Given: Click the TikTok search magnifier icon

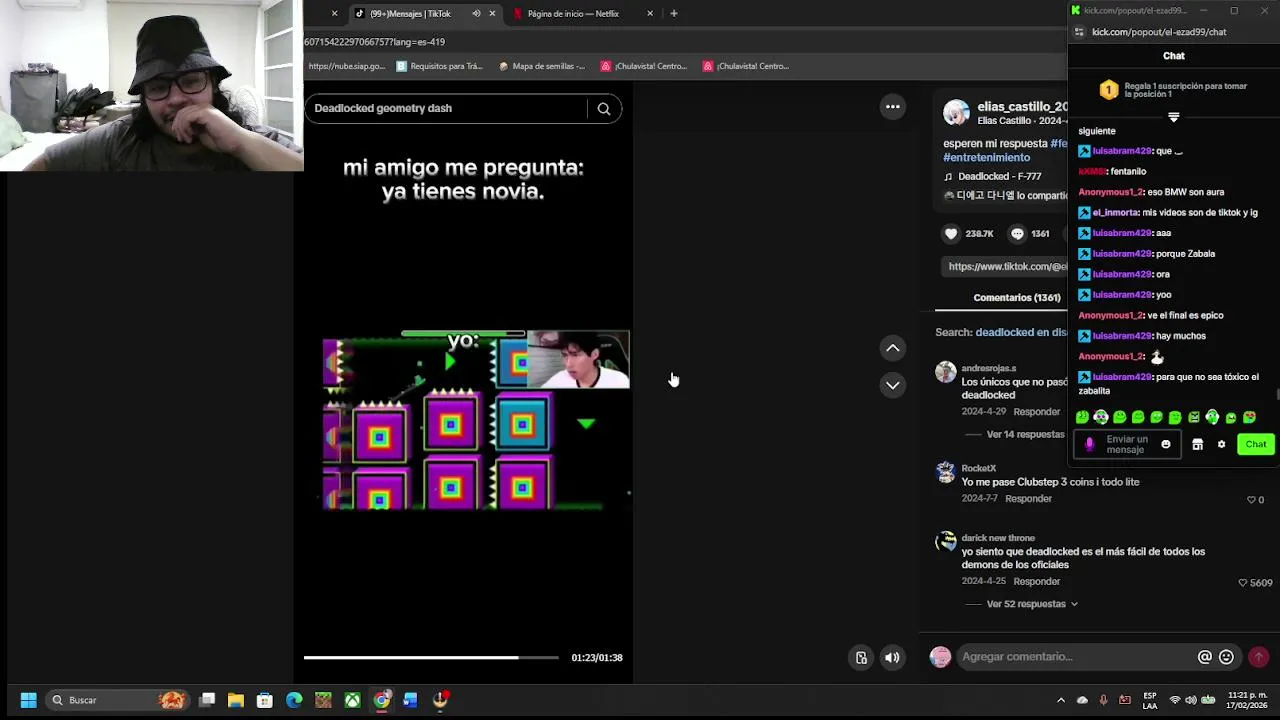Looking at the screenshot, I should pyautogui.click(x=604, y=109).
